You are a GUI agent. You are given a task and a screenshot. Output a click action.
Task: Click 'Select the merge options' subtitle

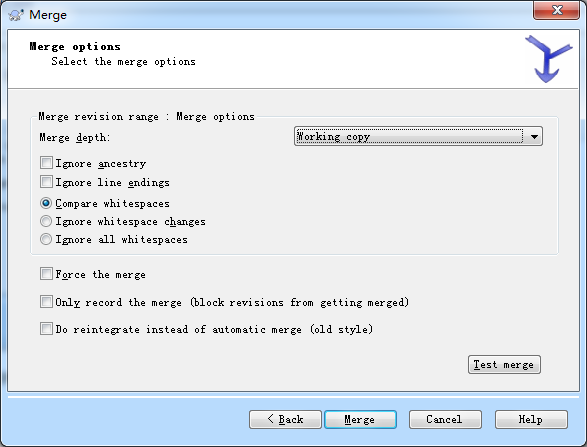click(124, 61)
